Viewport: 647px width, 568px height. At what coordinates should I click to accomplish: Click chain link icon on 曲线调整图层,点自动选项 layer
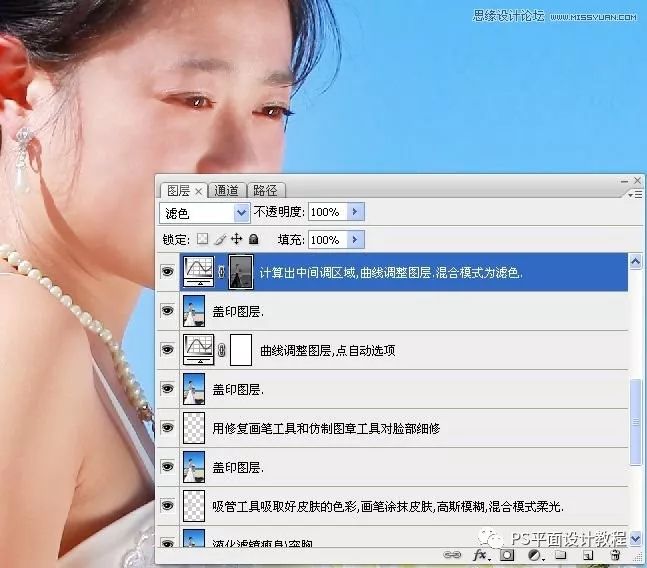pos(222,350)
